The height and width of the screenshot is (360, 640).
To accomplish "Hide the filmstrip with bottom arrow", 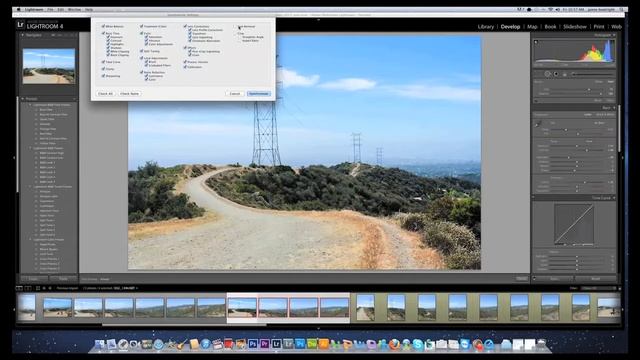I will coord(319,328).
